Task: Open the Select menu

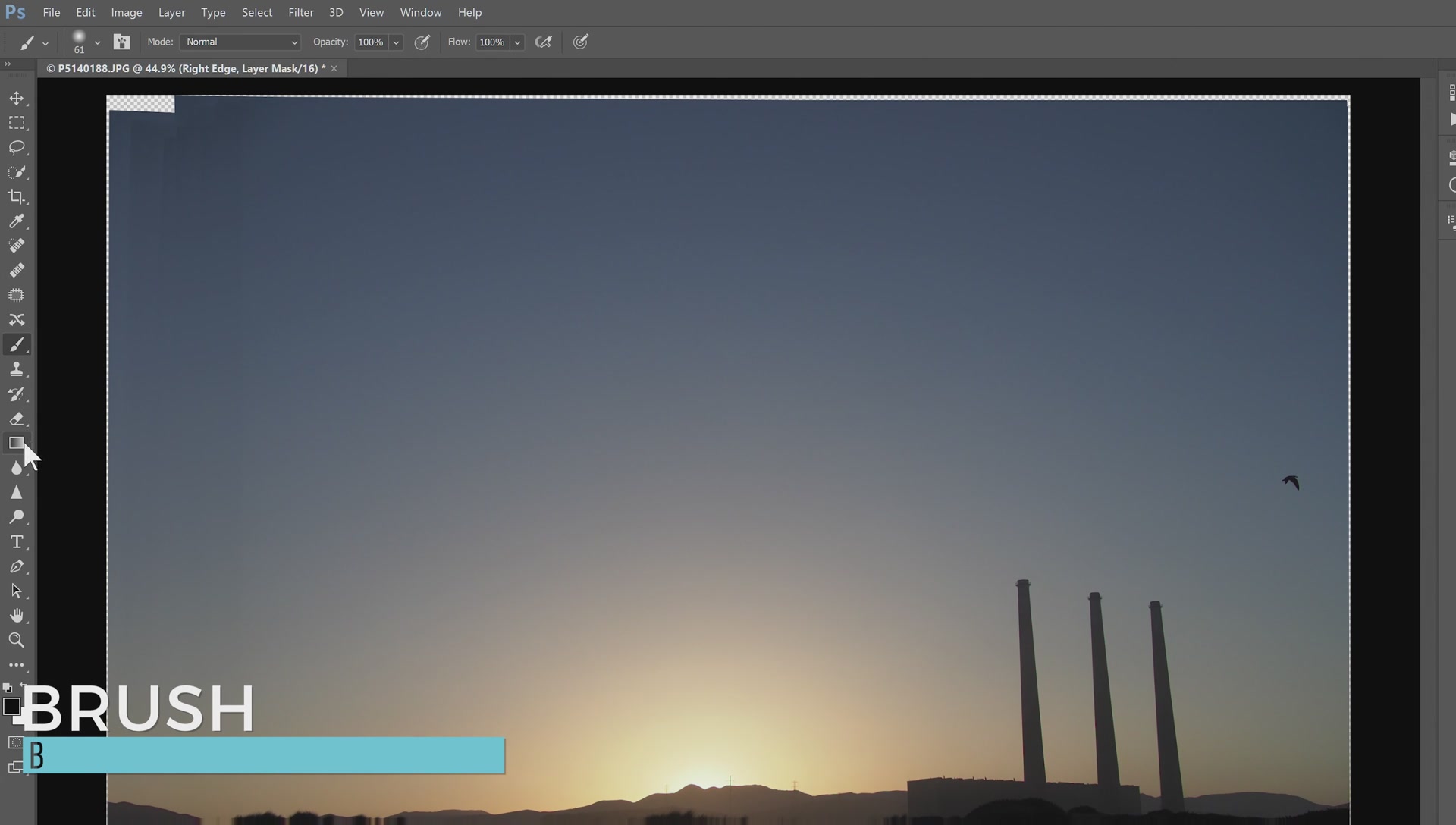Action: pos(256,12)
